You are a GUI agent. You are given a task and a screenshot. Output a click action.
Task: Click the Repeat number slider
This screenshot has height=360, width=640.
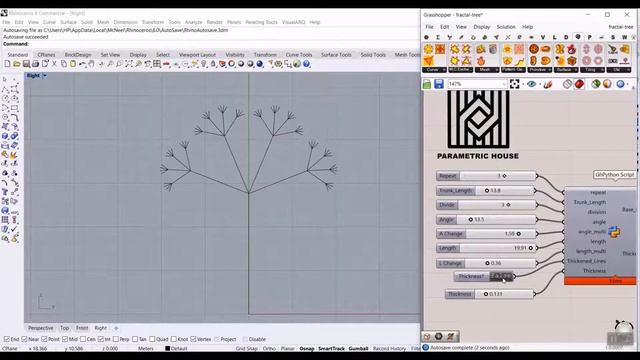tap(486, 176)
